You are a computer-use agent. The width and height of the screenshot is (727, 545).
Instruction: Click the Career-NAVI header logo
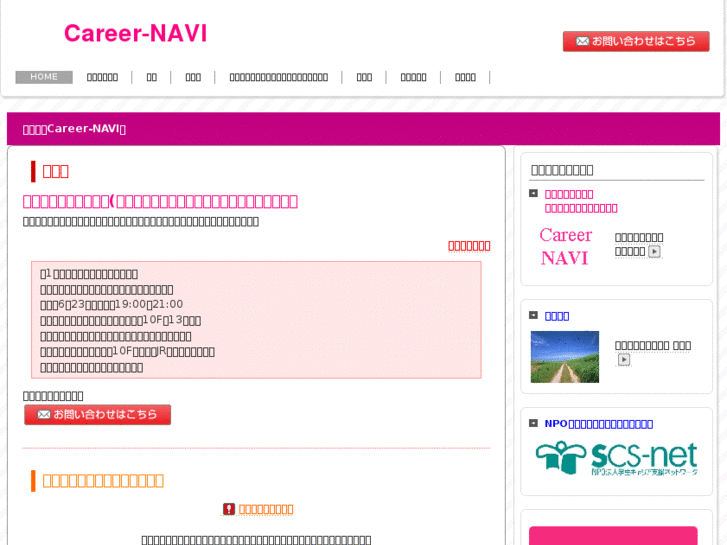(135, 33)
